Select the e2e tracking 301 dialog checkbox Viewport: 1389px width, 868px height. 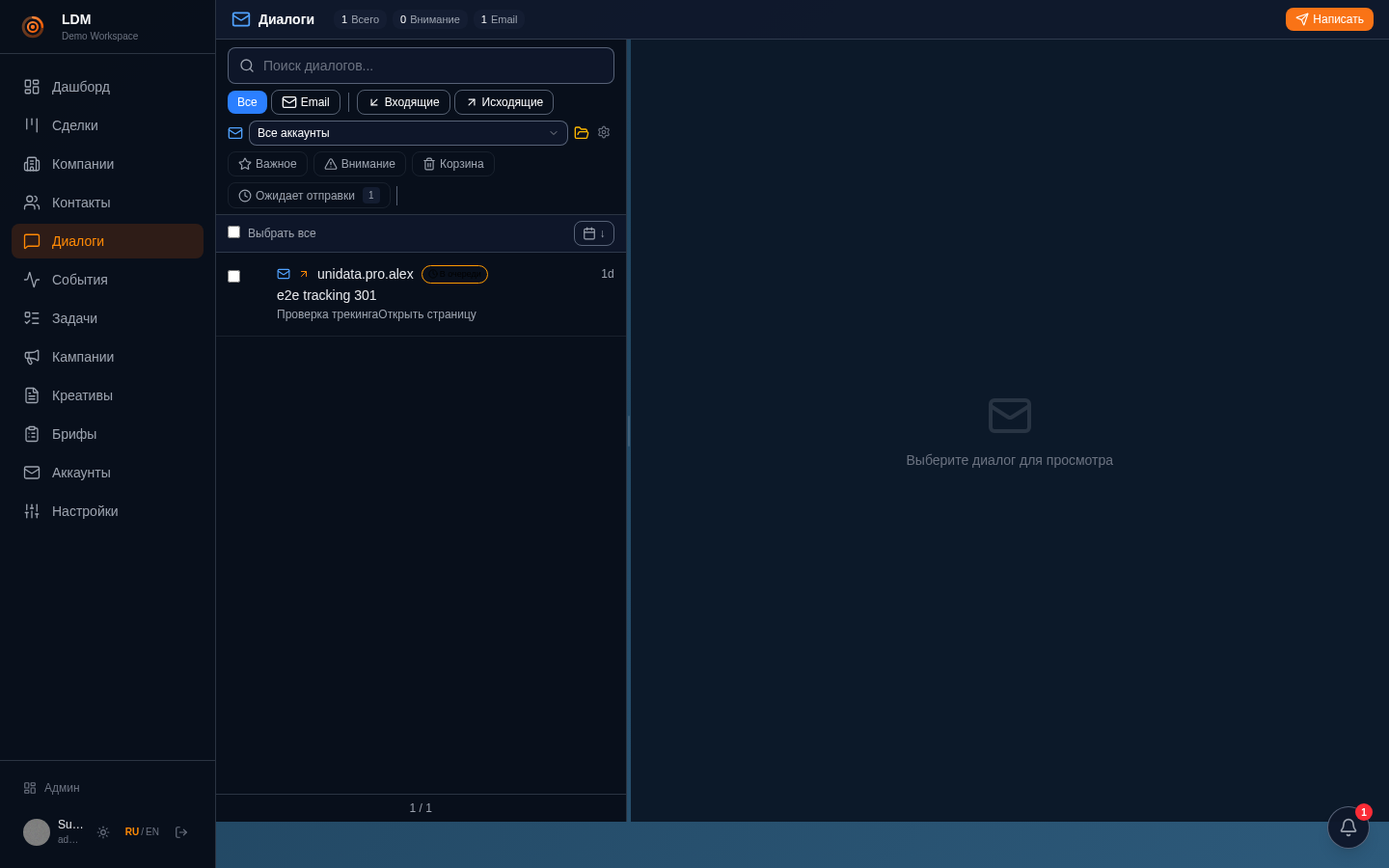(233, 277)
